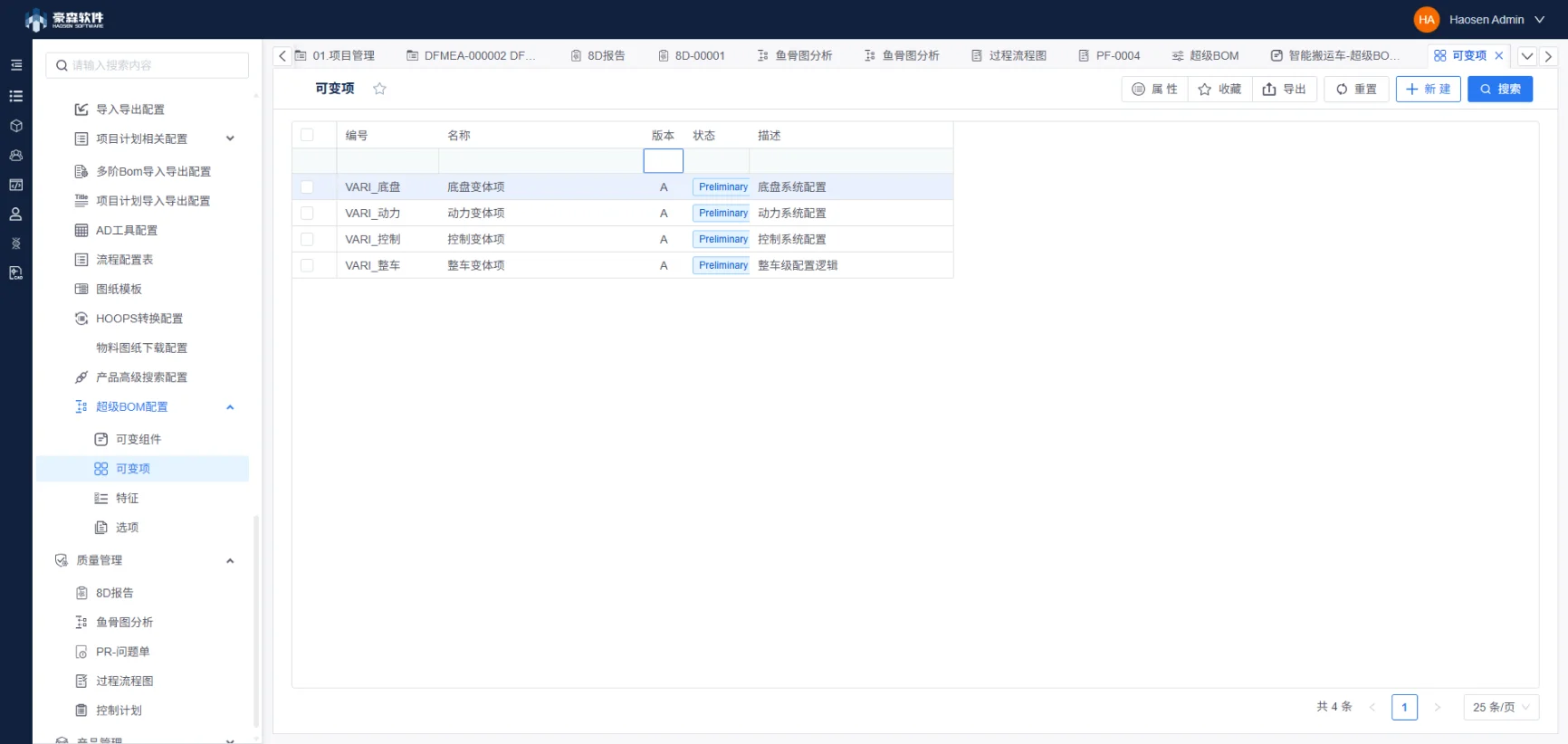This screenshot has width=1568, height=744.
Task: Select 项目计划导入导出配置 in sidebar
Action: (x=153, y=201)
